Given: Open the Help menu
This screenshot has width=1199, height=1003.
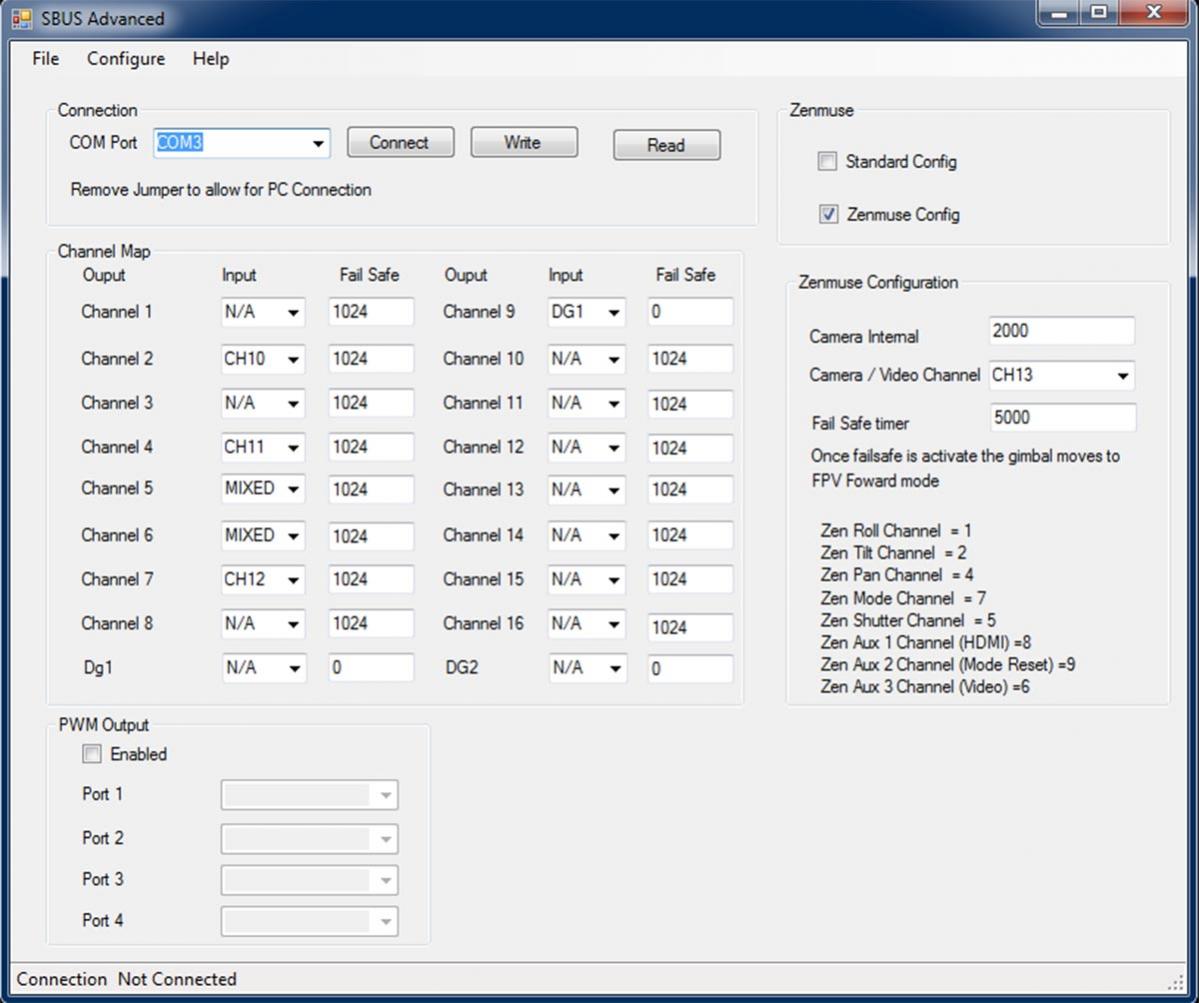Looking at the screenshot, I should (211, 59).
